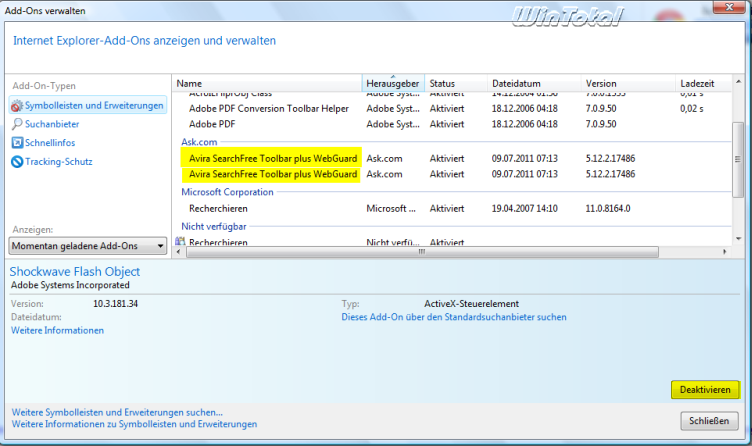
Task: Click horizontal scrollbar right arrow
Action: click(x=725, y=252)
